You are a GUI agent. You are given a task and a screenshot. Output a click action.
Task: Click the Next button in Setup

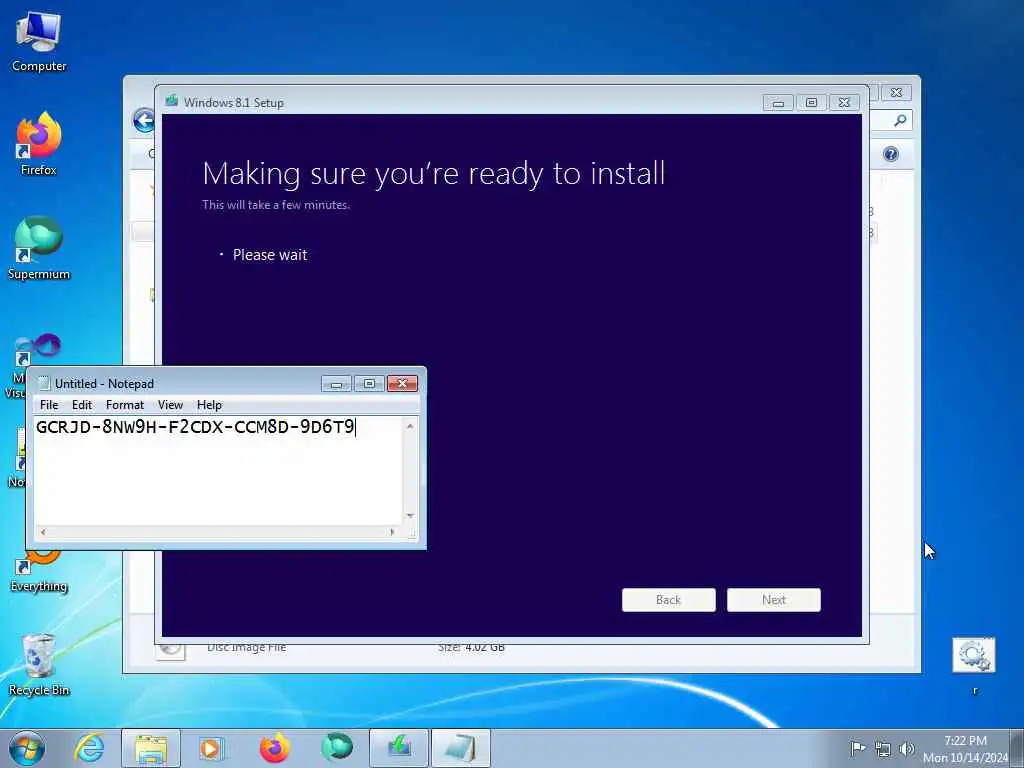click(x=774, y=600)
